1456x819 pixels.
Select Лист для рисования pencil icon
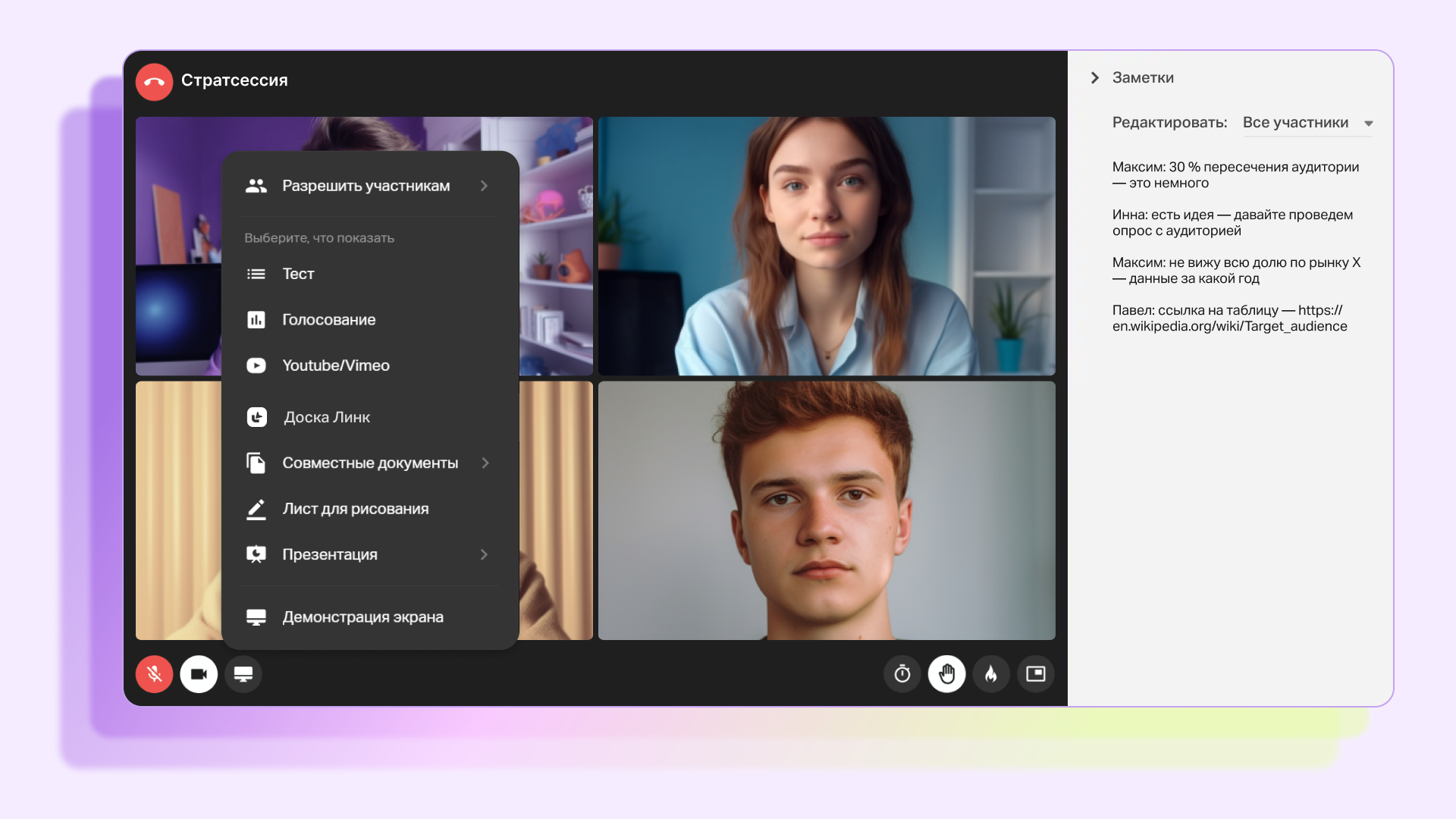[256, 509]
